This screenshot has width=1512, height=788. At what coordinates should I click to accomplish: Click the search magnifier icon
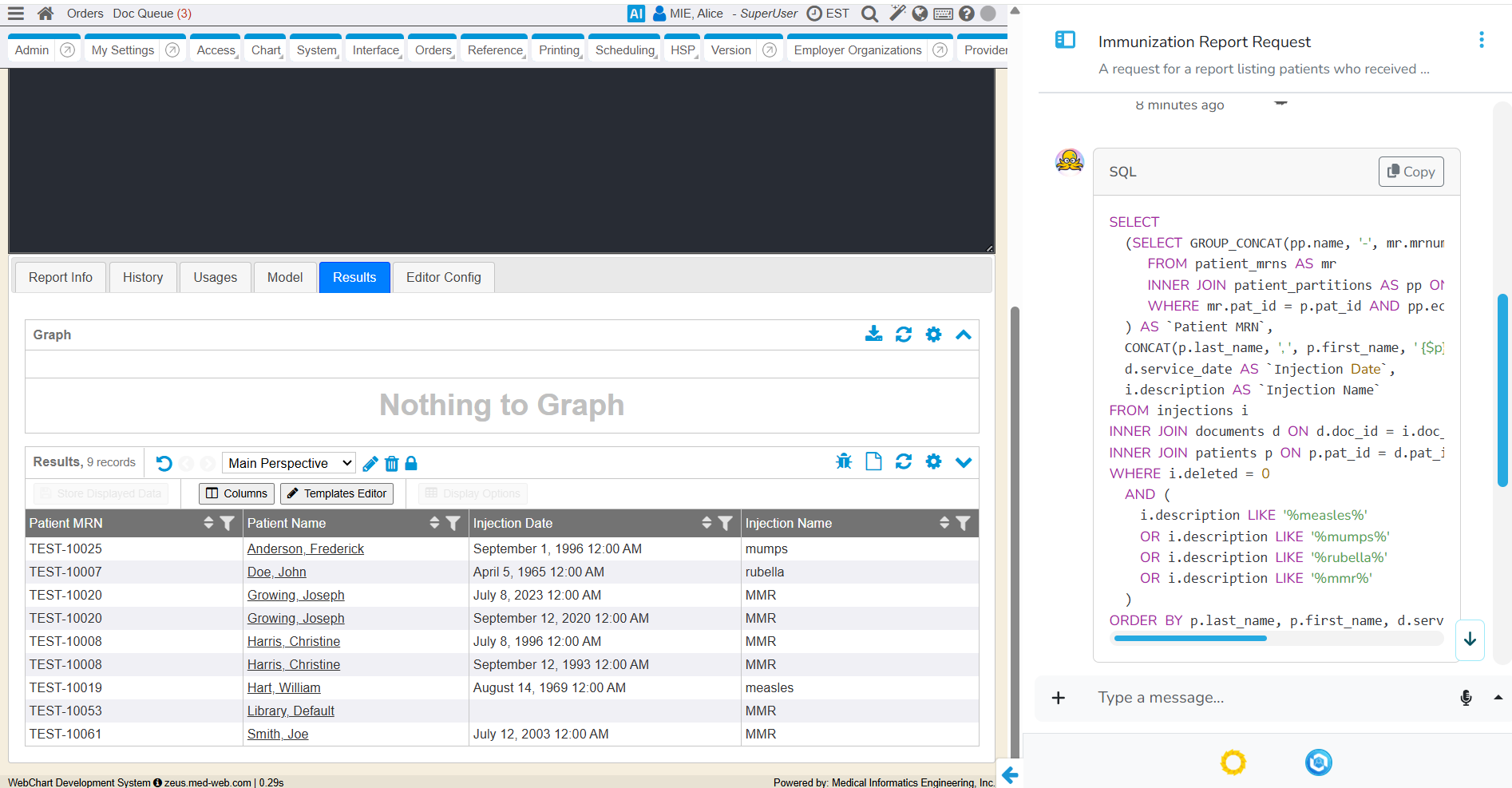pyautogui.click(x=870, y=14)
